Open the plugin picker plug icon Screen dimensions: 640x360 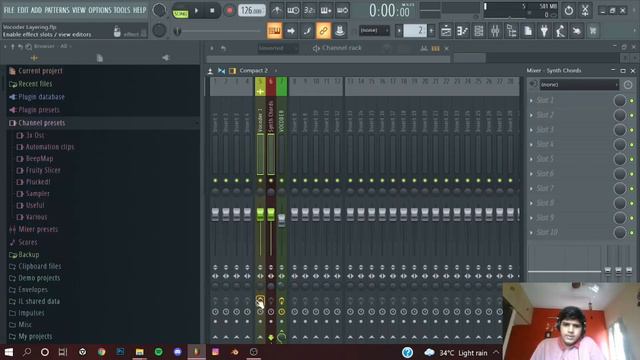coord(544,31)
